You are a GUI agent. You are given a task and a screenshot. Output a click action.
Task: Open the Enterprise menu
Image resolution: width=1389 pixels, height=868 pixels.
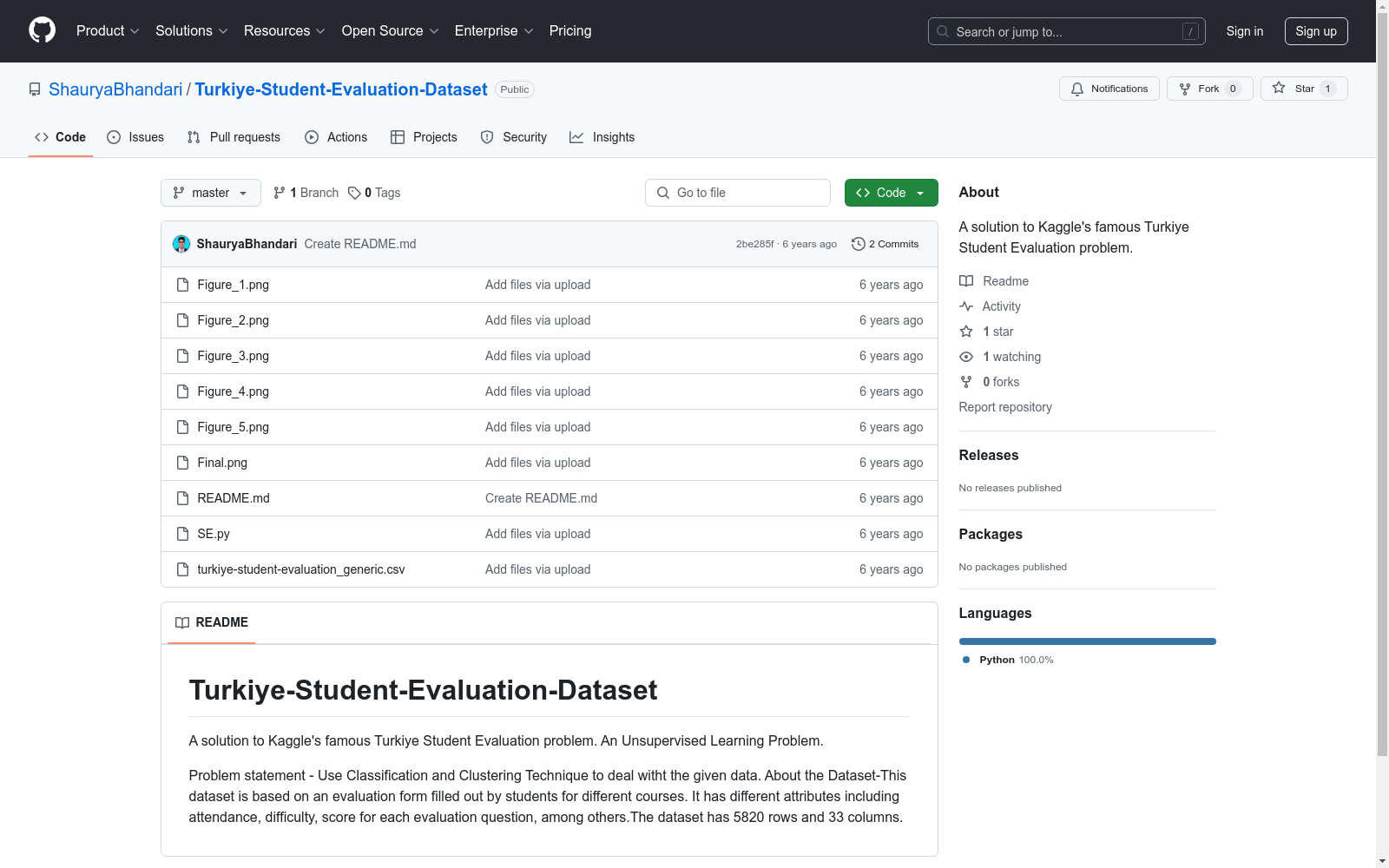tap(493, 30)
